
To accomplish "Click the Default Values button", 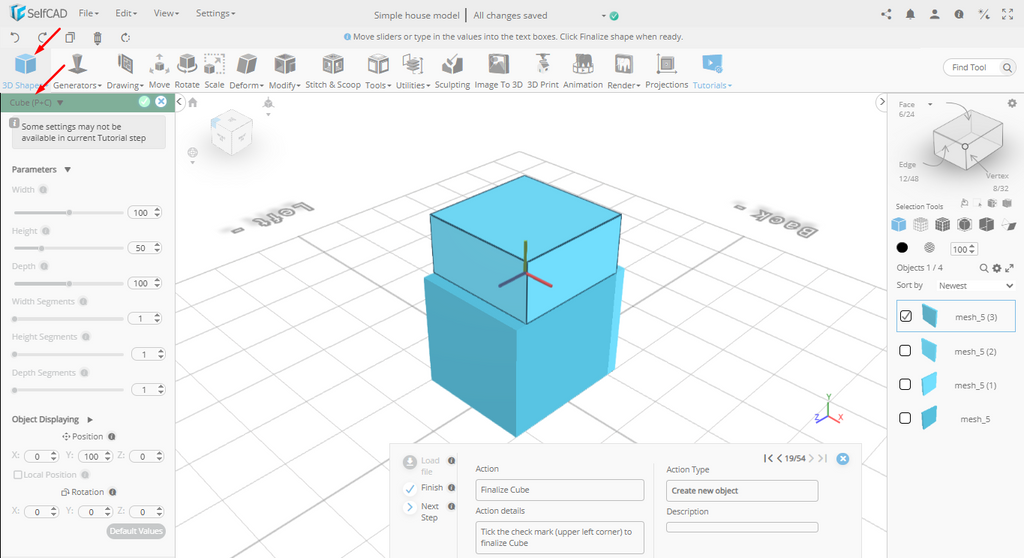I will (x=136, y=531).
